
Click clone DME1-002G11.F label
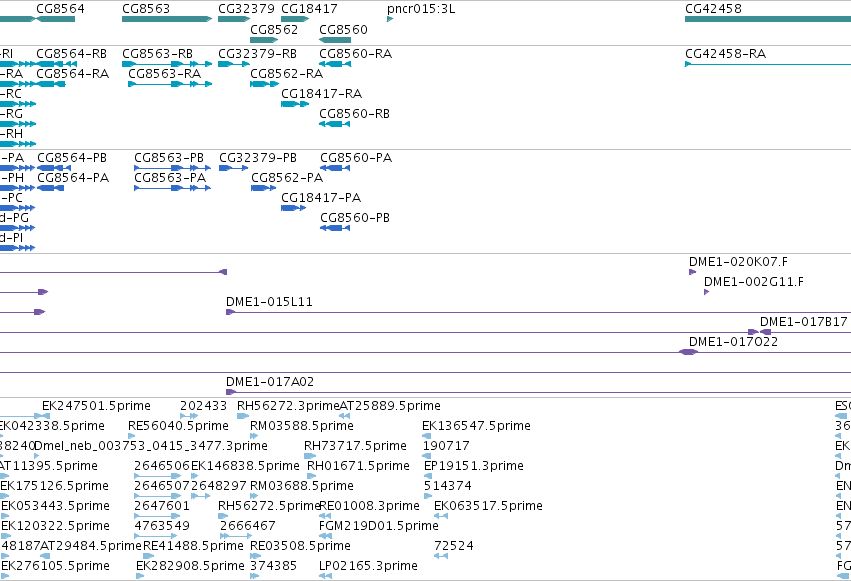tap(754, 282)
